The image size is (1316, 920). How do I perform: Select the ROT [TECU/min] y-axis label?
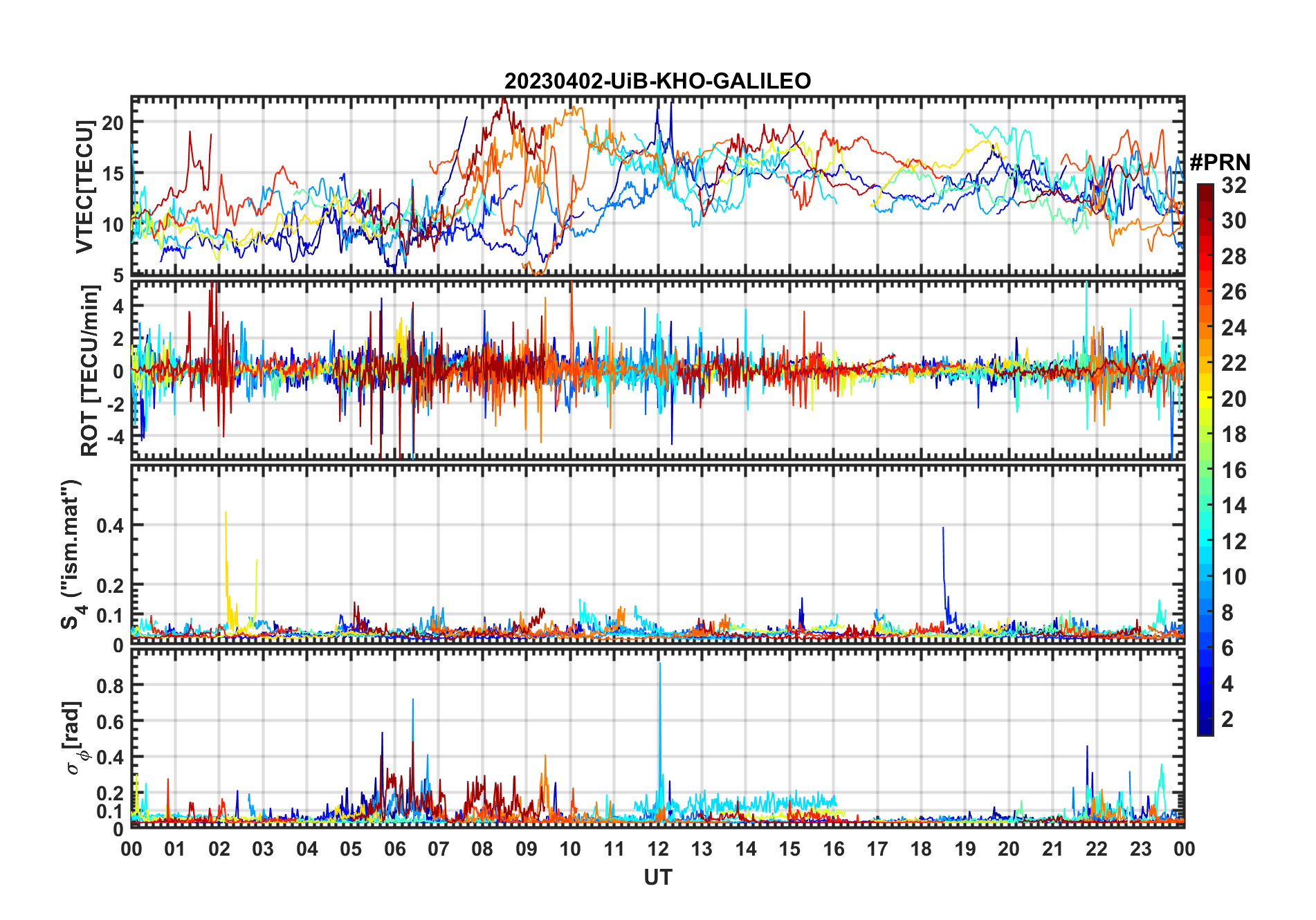[89, 371]
